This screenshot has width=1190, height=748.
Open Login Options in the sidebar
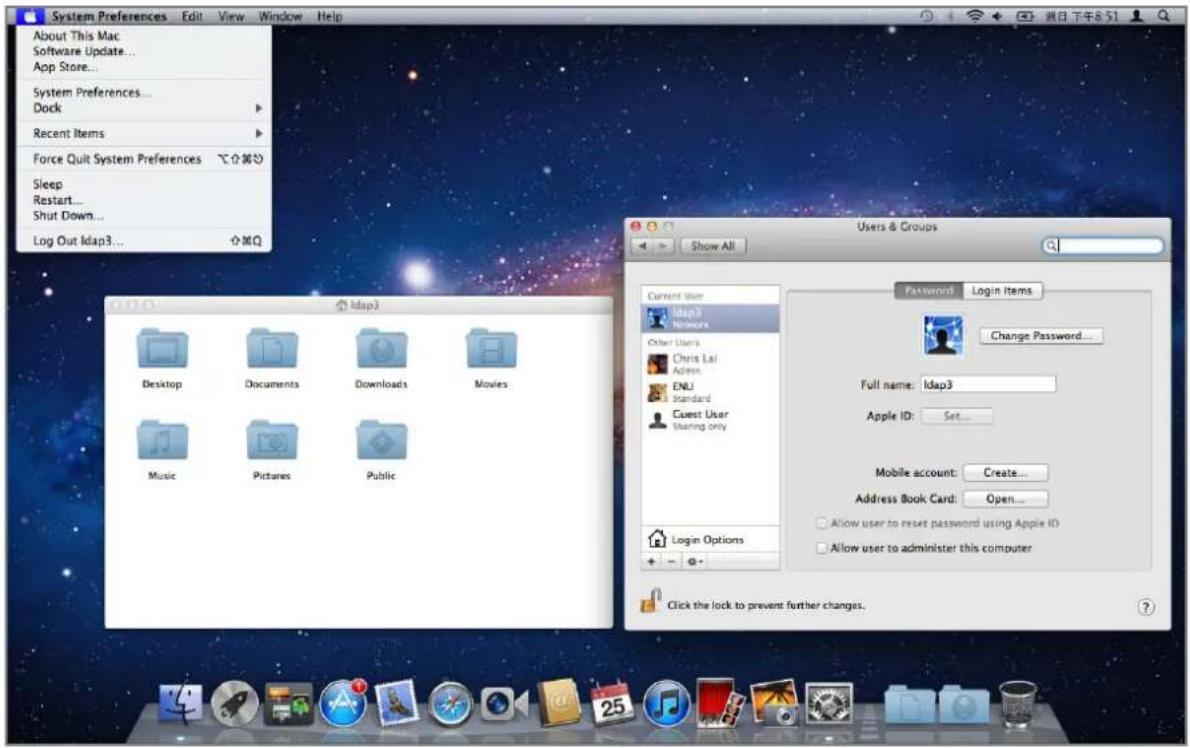tap(710, 539)
